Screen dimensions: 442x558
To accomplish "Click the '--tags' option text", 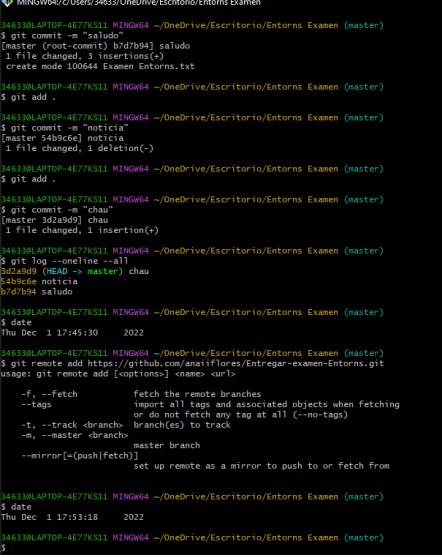I will (x=36, y=405).
